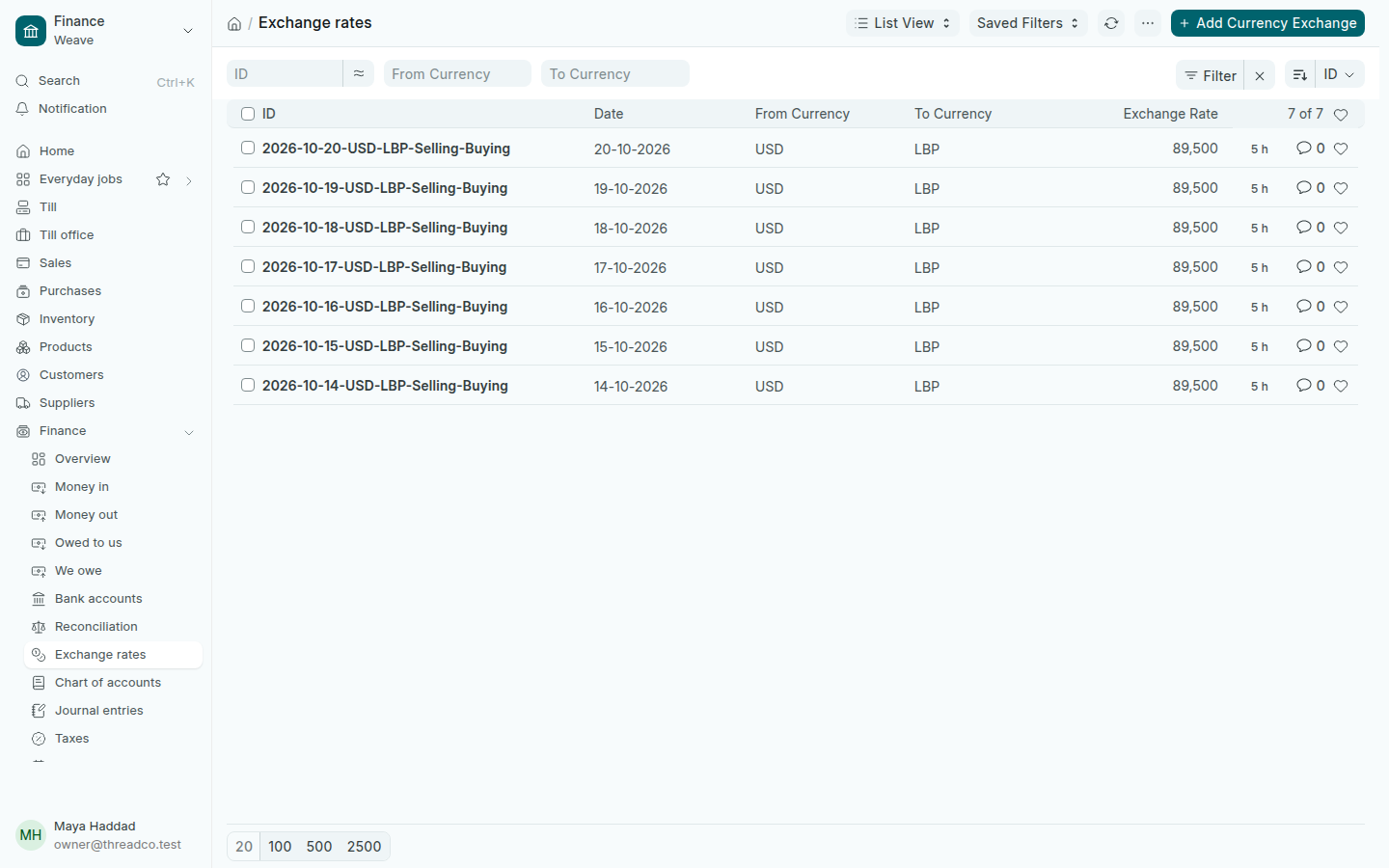Click heart icon in list header
The image size is (1389, 868).
[1341, 115]
